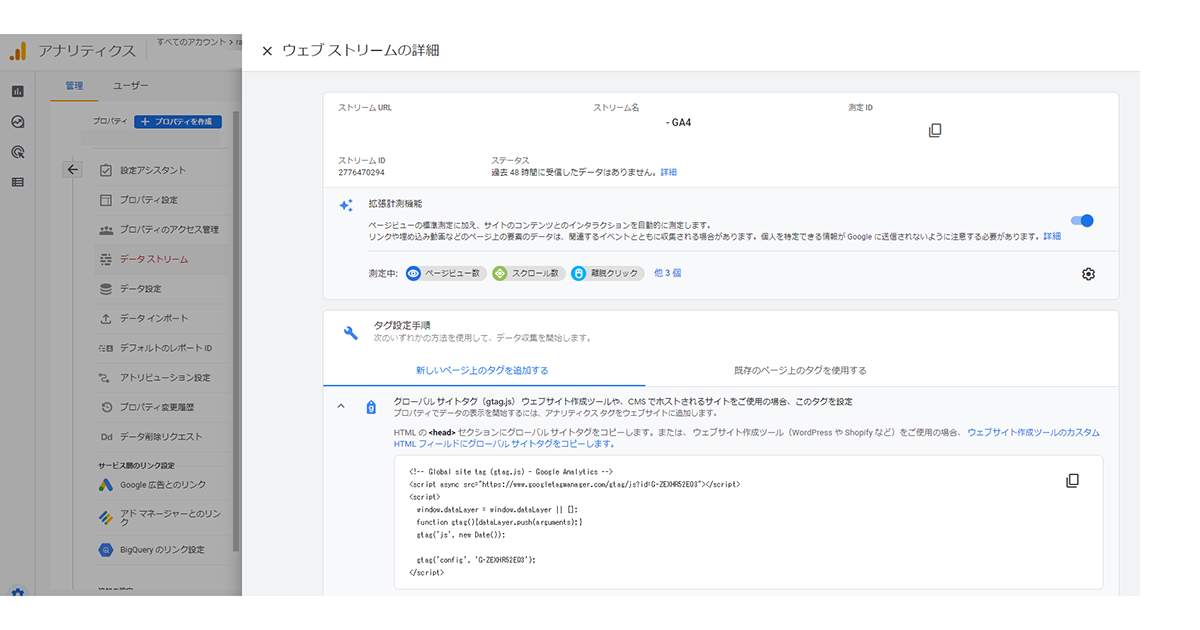The width and height of the screenshot is (1200, 630).
Task: Copy the measurement ID
Action: pyautogui.click(x=935, y=130)
